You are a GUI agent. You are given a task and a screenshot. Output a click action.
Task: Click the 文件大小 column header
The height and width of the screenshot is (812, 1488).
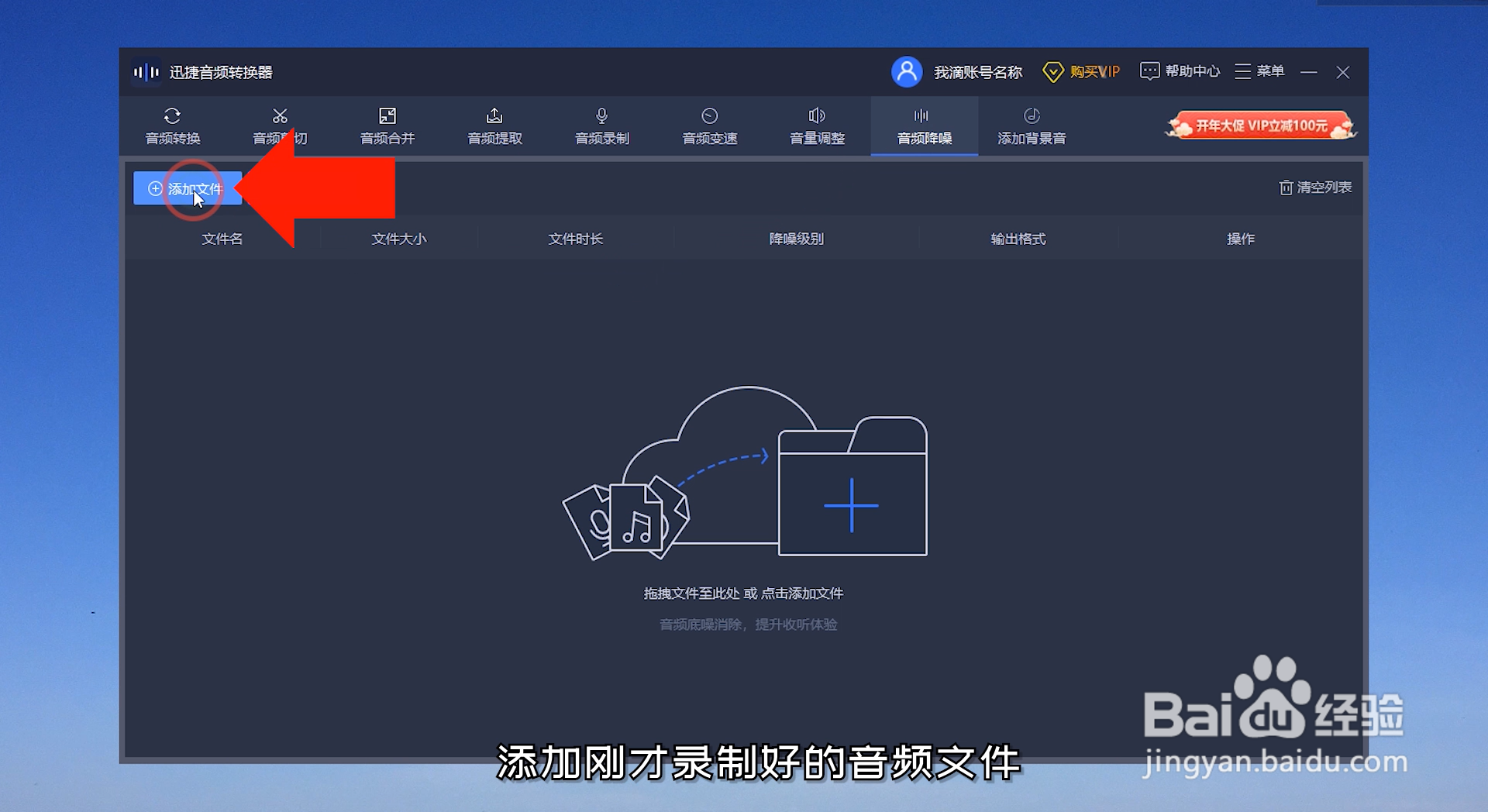[x=398, y=239]
